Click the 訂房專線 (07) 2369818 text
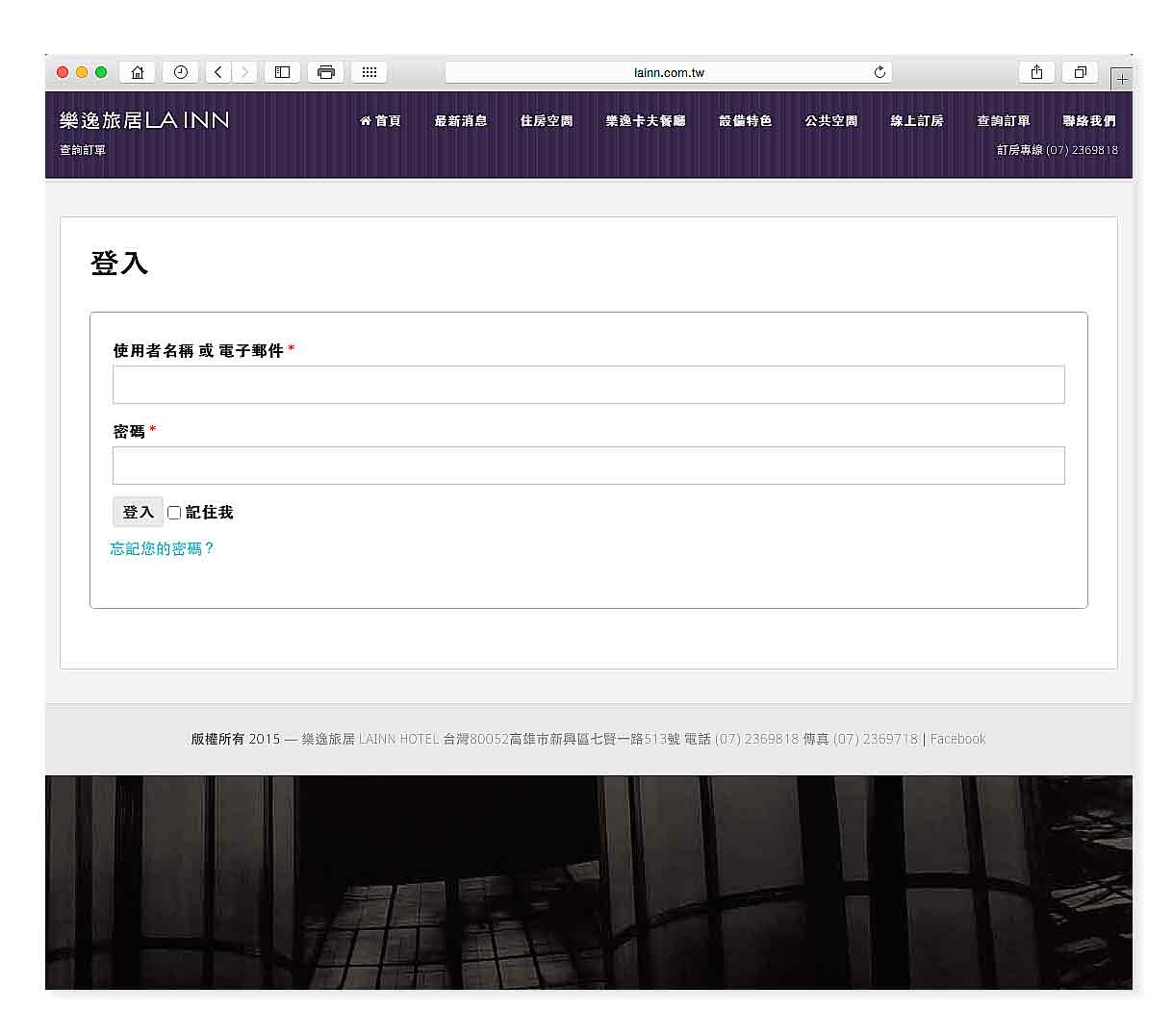The image size is (1173, 1036). tap(1058, 150)
